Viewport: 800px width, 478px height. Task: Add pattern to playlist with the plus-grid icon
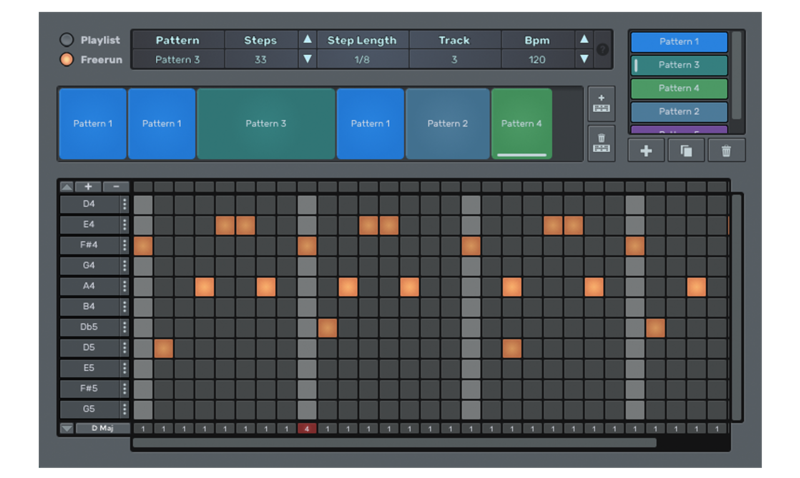click(x=601, y=103)
